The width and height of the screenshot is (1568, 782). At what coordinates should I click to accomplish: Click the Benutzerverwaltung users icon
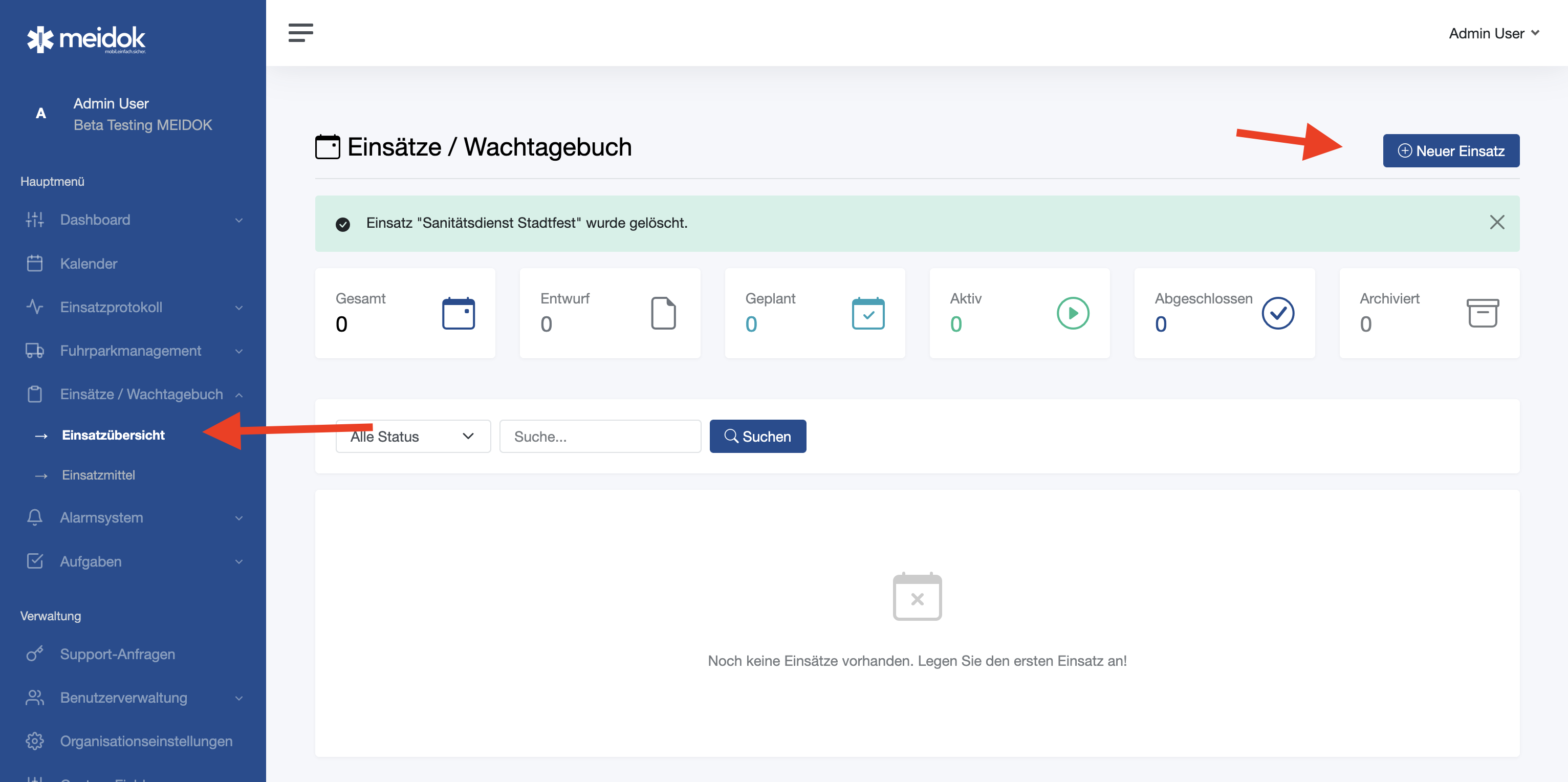pos(35,698)
